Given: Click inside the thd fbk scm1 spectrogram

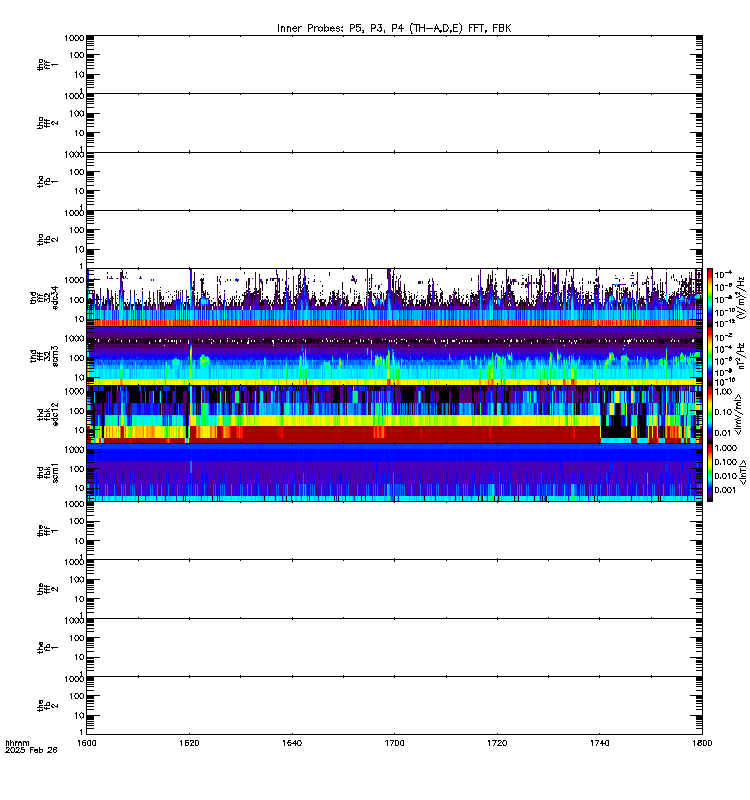Looking at the screenshot, I should pos(394,472).
